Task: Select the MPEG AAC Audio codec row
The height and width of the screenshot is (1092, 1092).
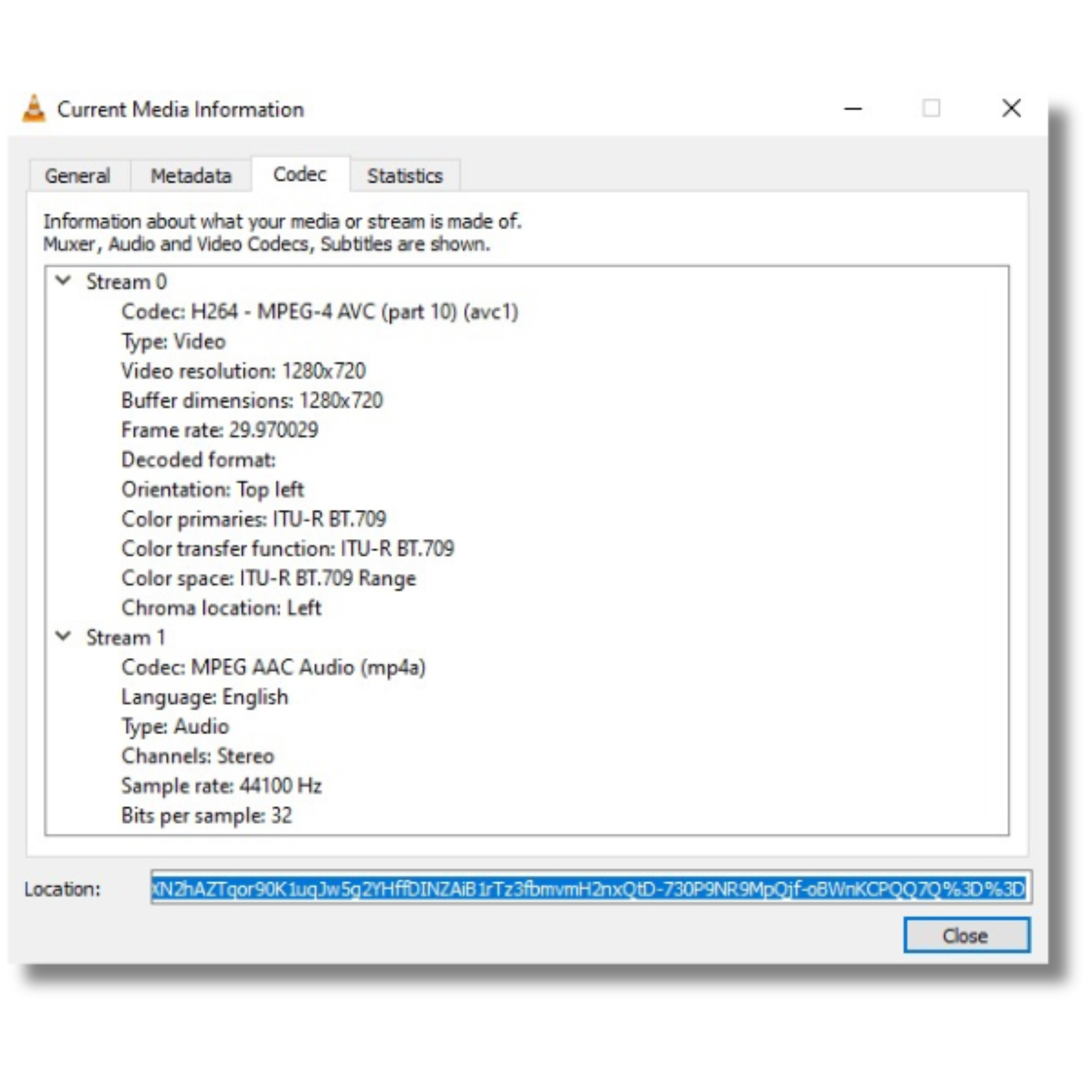Action: click(x=273, y=668)
